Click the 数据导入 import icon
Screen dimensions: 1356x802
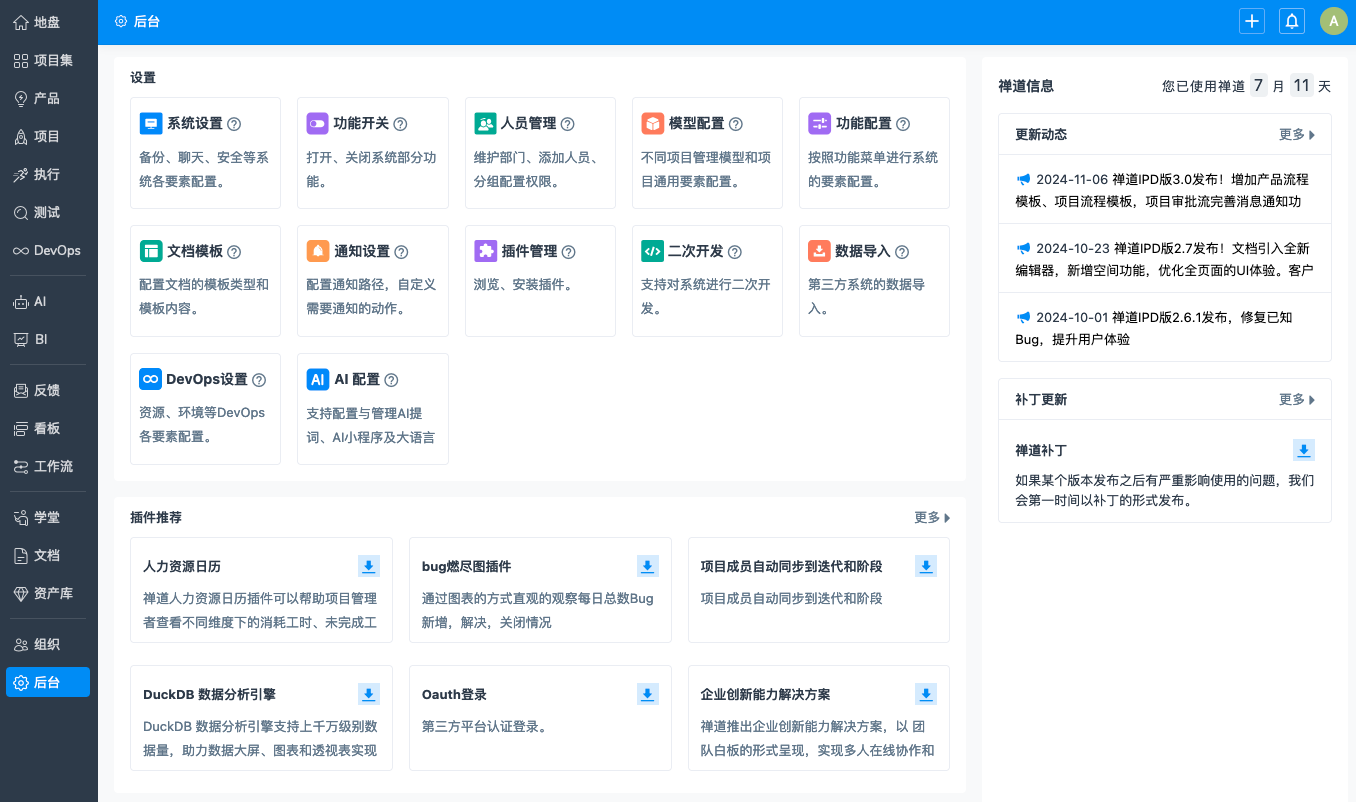[819, 252]
